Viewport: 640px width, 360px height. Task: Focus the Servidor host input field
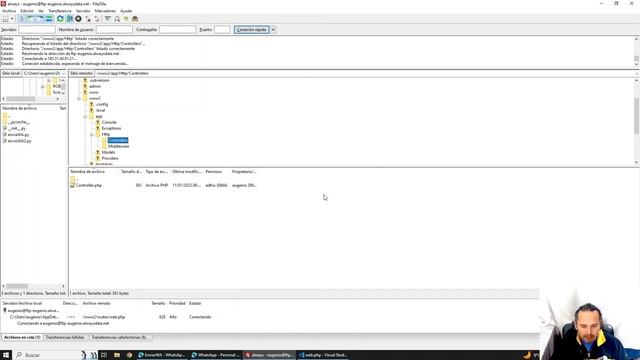click(x=37, y=29)
